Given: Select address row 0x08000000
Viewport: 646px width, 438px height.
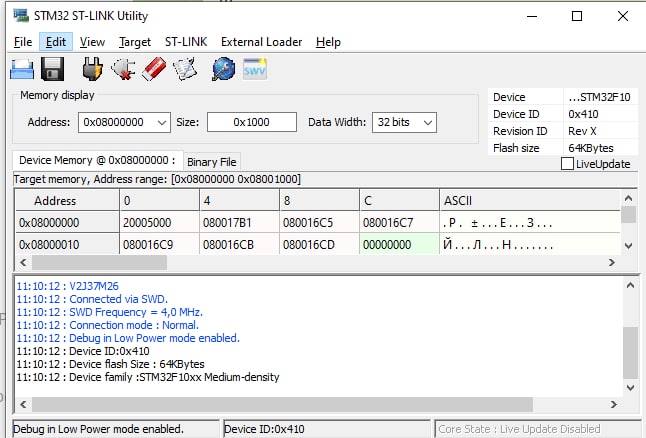Looking at the screenshot, I should 67,223.
